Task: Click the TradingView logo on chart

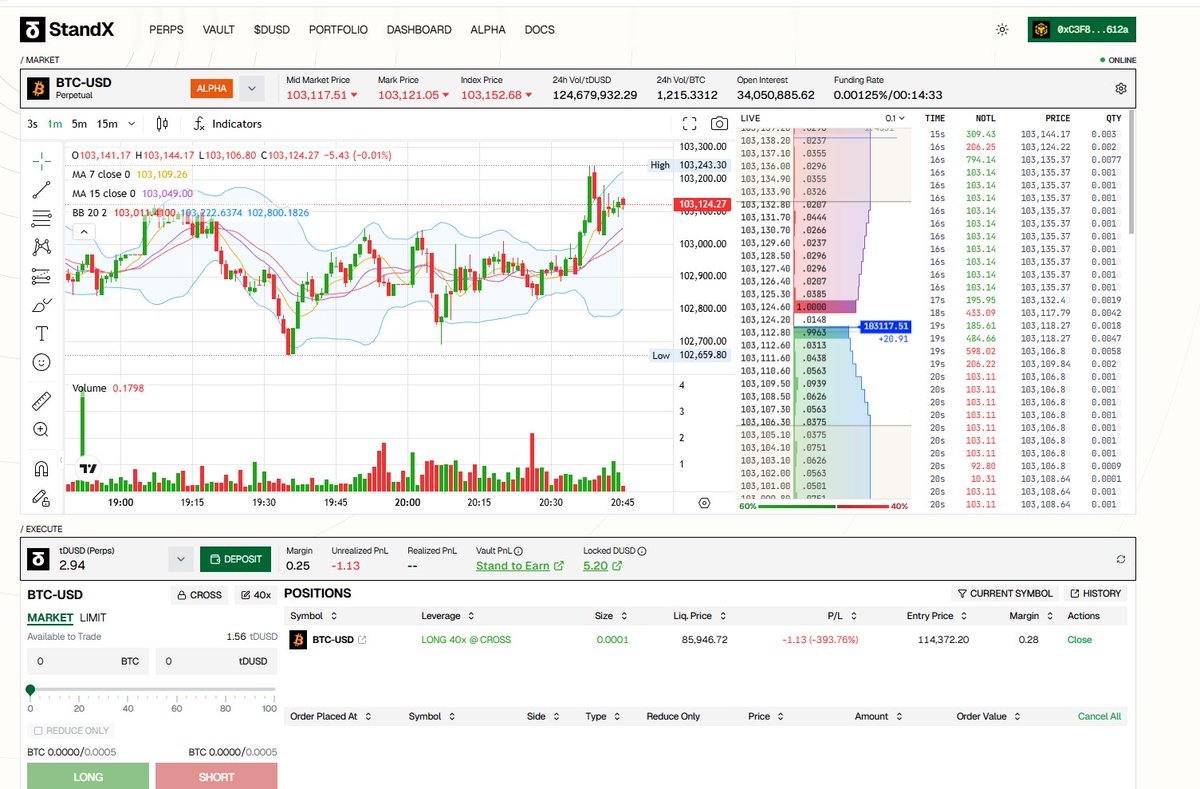Action: pos(87,468)
